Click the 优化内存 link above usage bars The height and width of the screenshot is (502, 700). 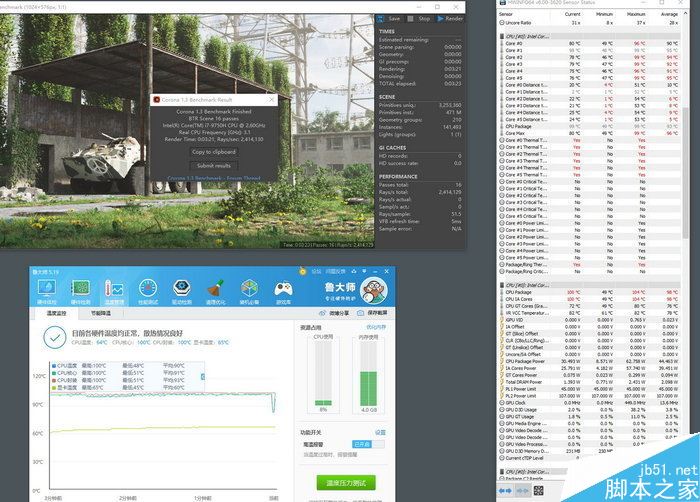[x=376, y=327]
